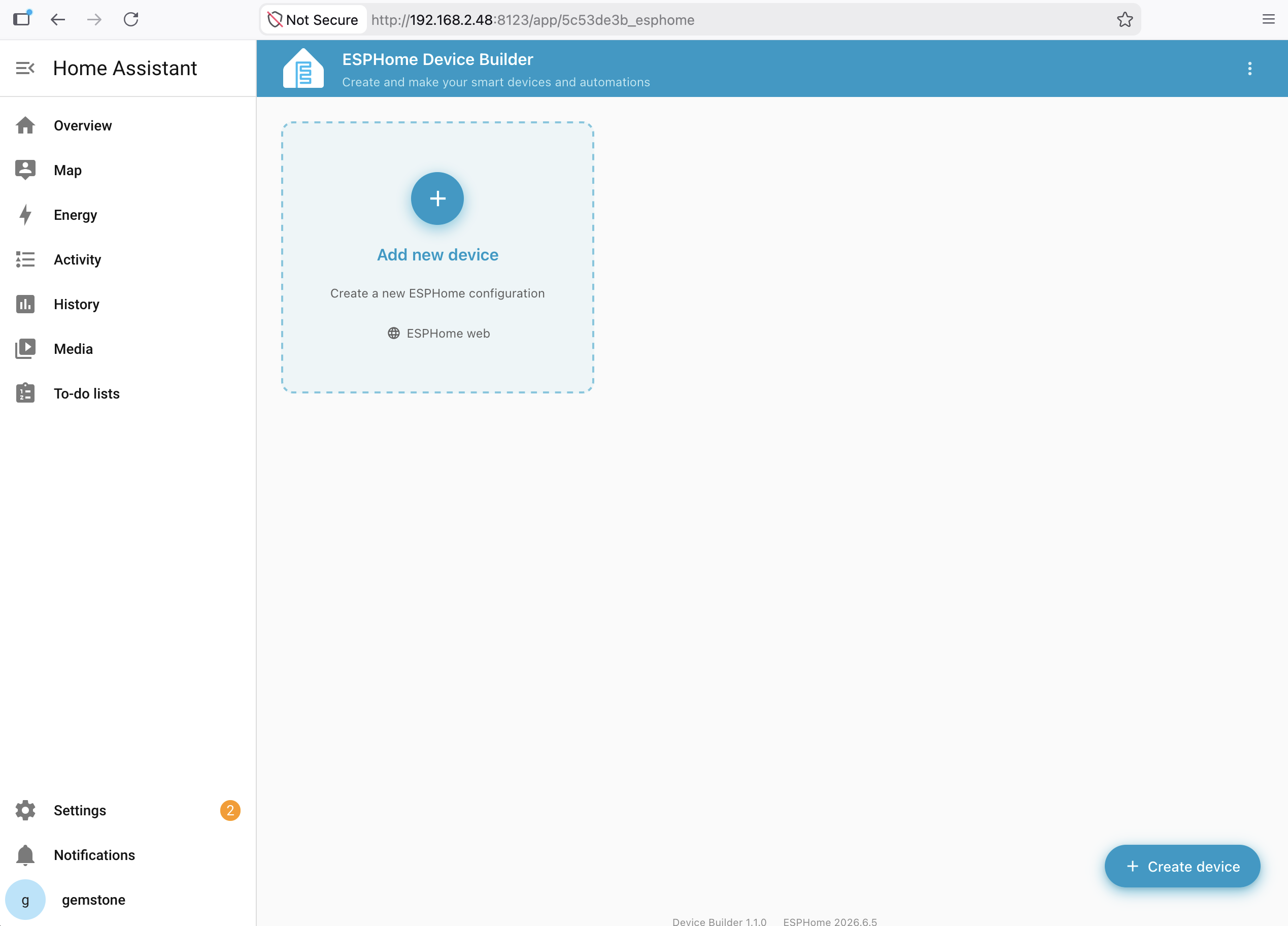Select the History menu label
This screenshot has height=926, width=1288.
click(x=77, y=305)
